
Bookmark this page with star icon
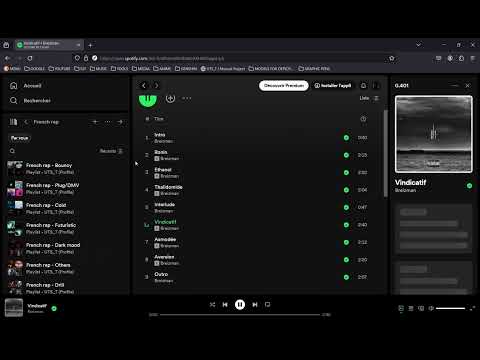point(392,58)
